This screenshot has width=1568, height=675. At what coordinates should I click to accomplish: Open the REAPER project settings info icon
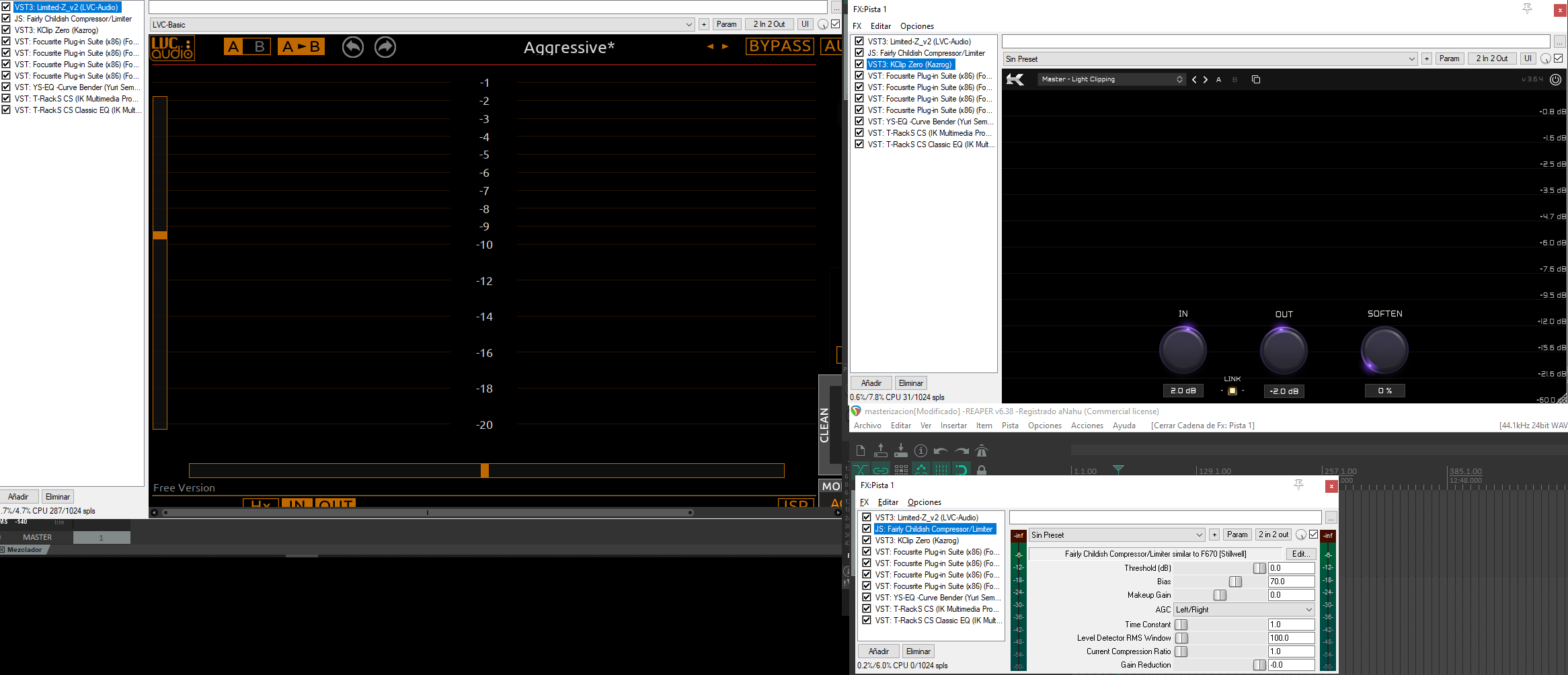pyautogui.click(x=921, y=450)
